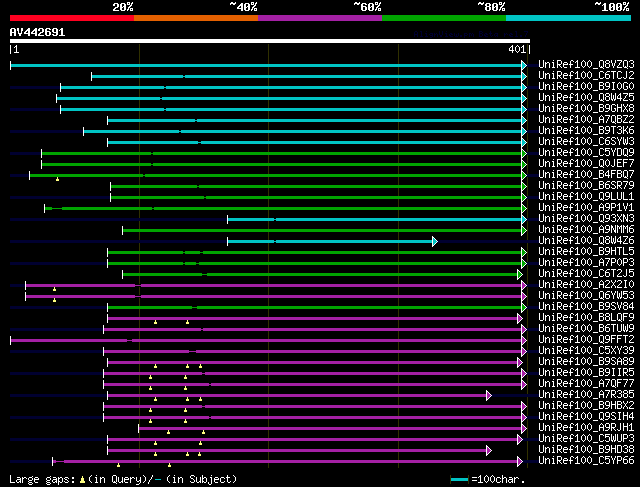Click the UniRef100_Q9SIH4 hit label
Image resolution: width=640 pixels, height=487 pixels.
586,417
